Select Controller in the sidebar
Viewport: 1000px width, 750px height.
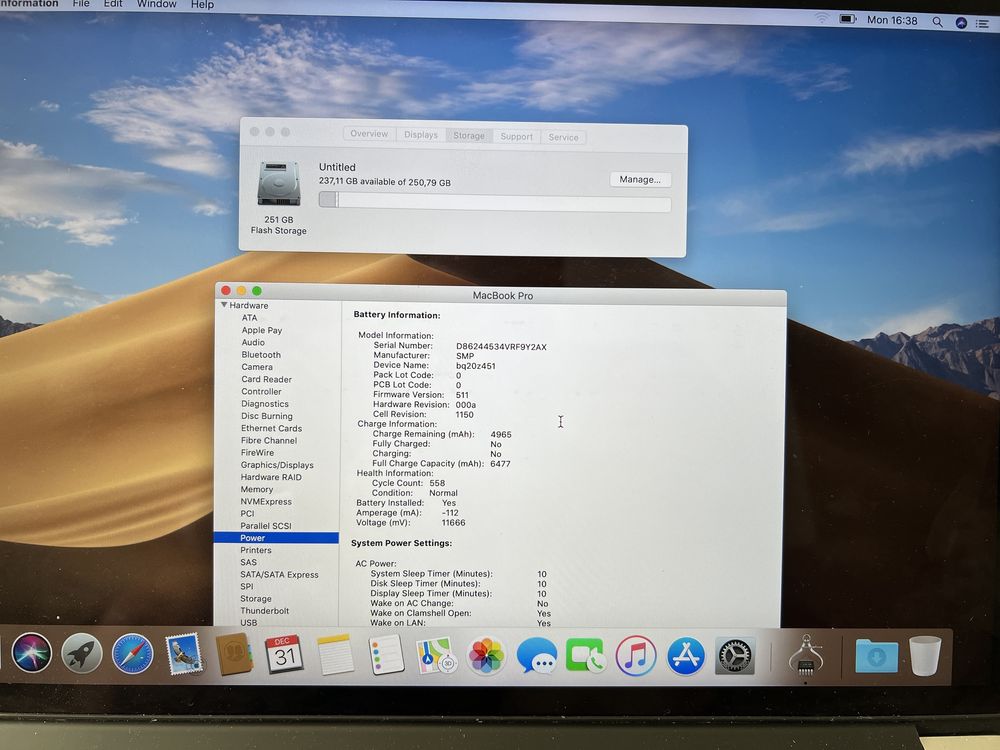click(261, 391)
